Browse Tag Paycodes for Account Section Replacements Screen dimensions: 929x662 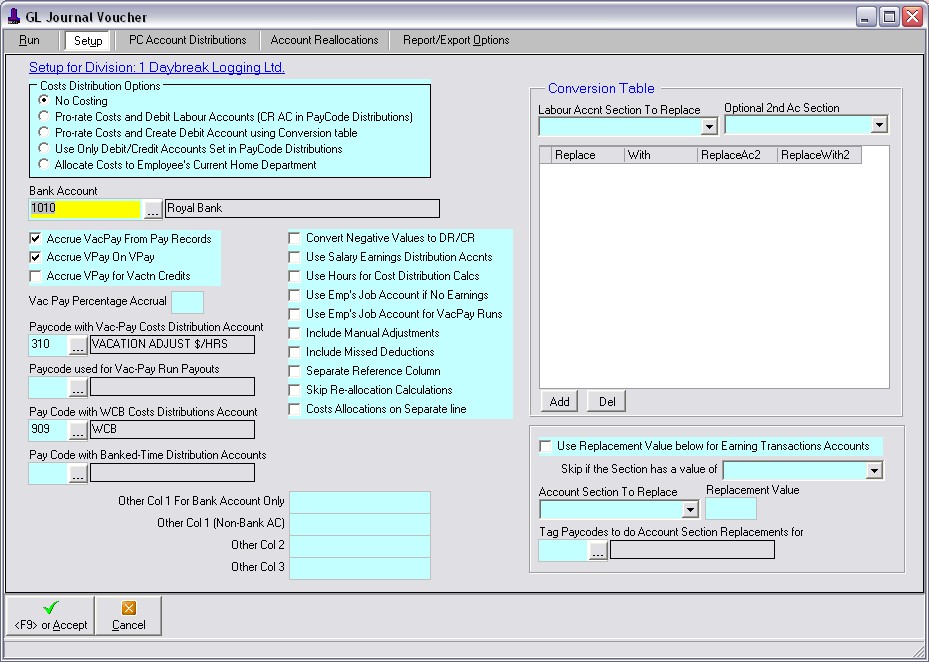pyautogui.click(x=598, y=551)
